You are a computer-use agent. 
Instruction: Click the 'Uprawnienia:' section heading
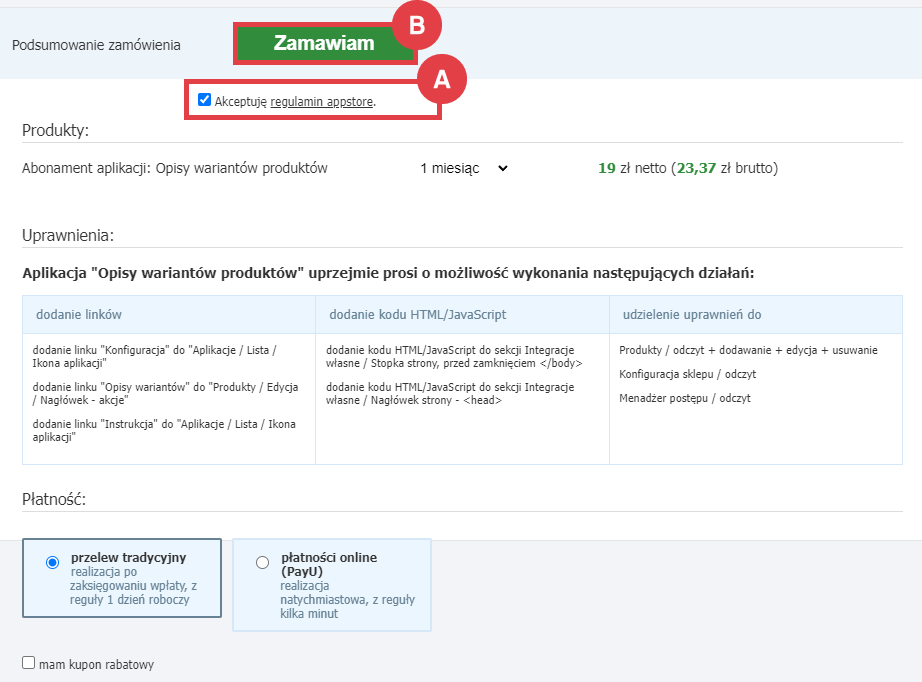coord(68,235)
